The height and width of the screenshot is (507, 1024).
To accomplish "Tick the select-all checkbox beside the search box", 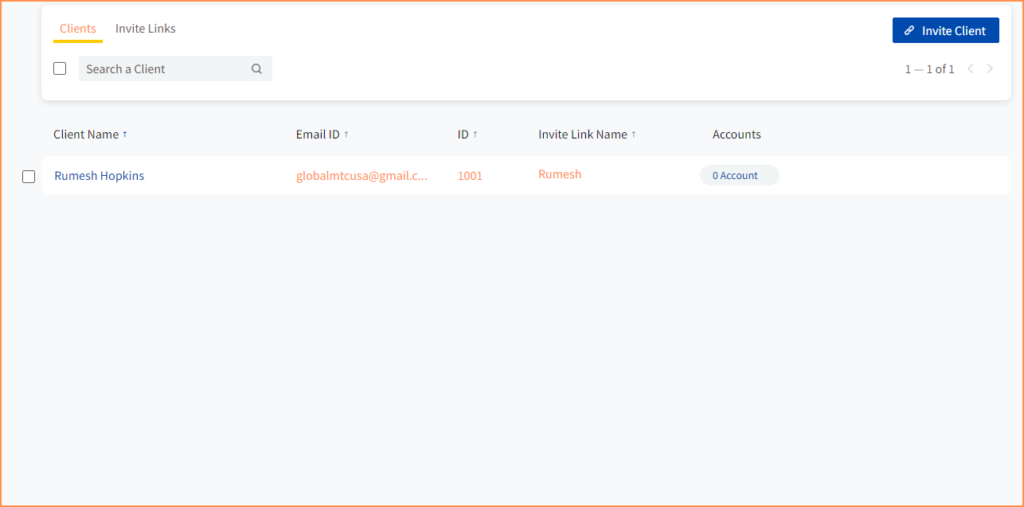I will point(59,69).
